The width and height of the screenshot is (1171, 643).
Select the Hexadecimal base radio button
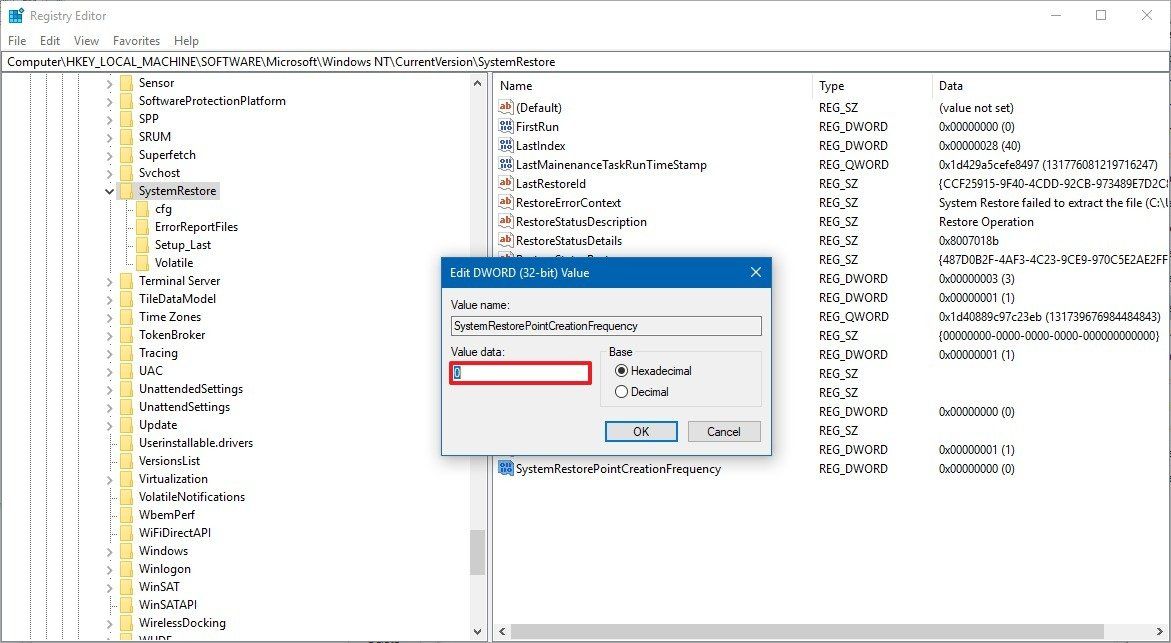623,371
